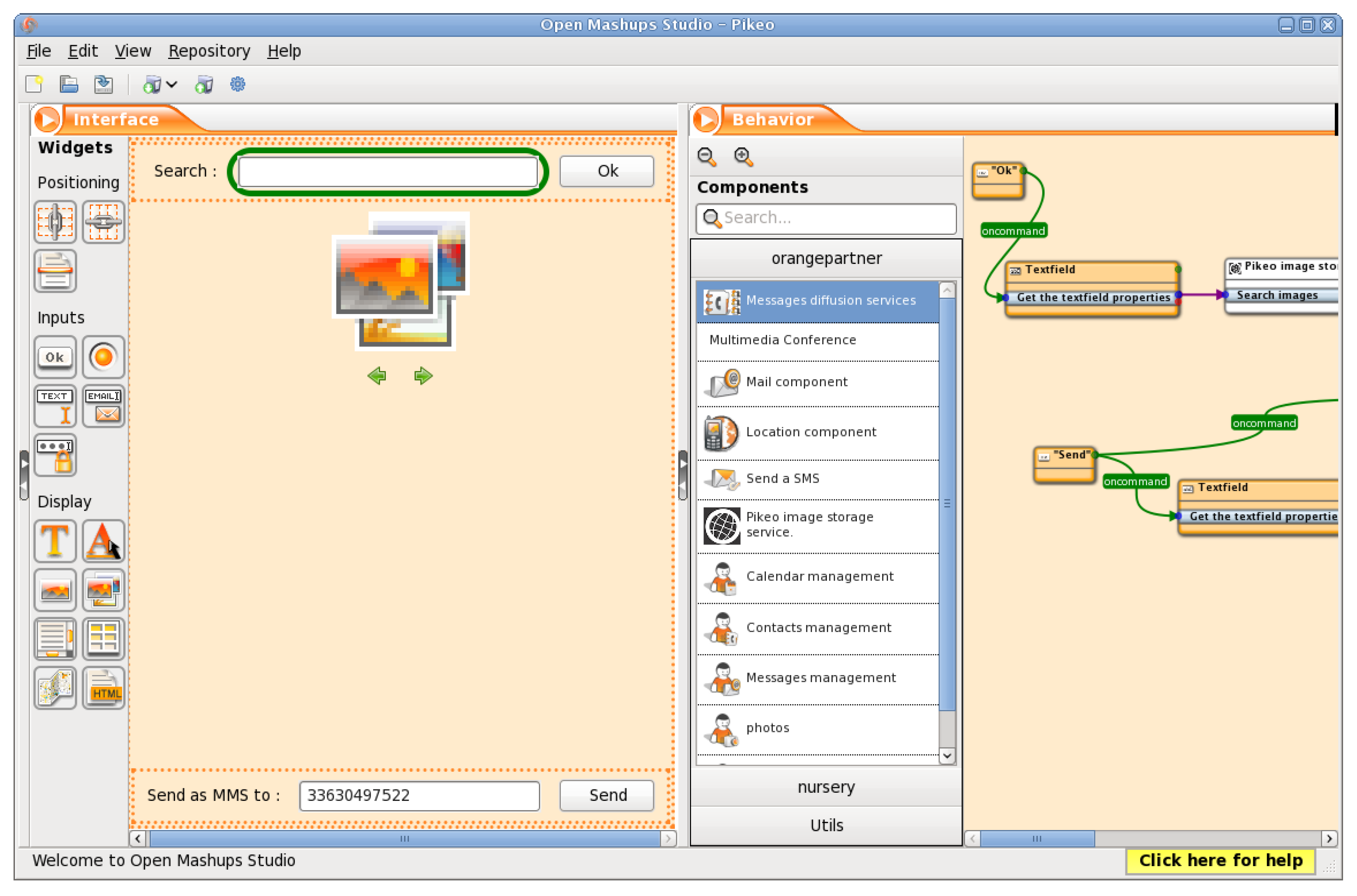Select the map display widget

tap(55, 688)
